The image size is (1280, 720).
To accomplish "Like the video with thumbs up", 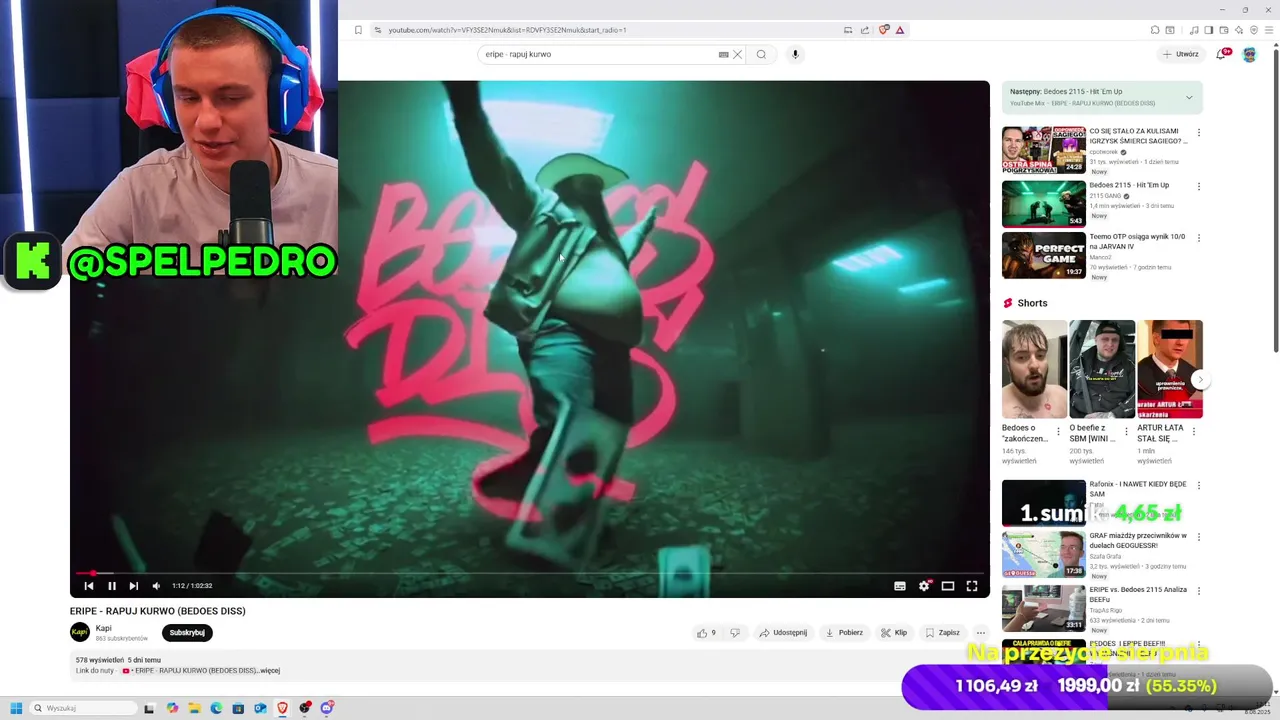I will 706,632.
